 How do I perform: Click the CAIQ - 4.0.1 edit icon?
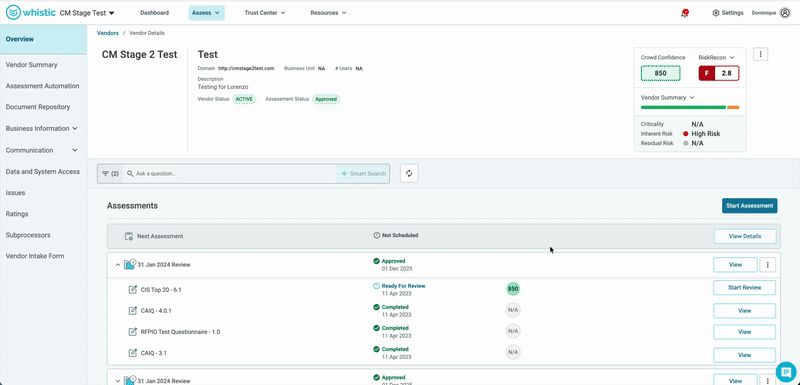tap(133, 311)
